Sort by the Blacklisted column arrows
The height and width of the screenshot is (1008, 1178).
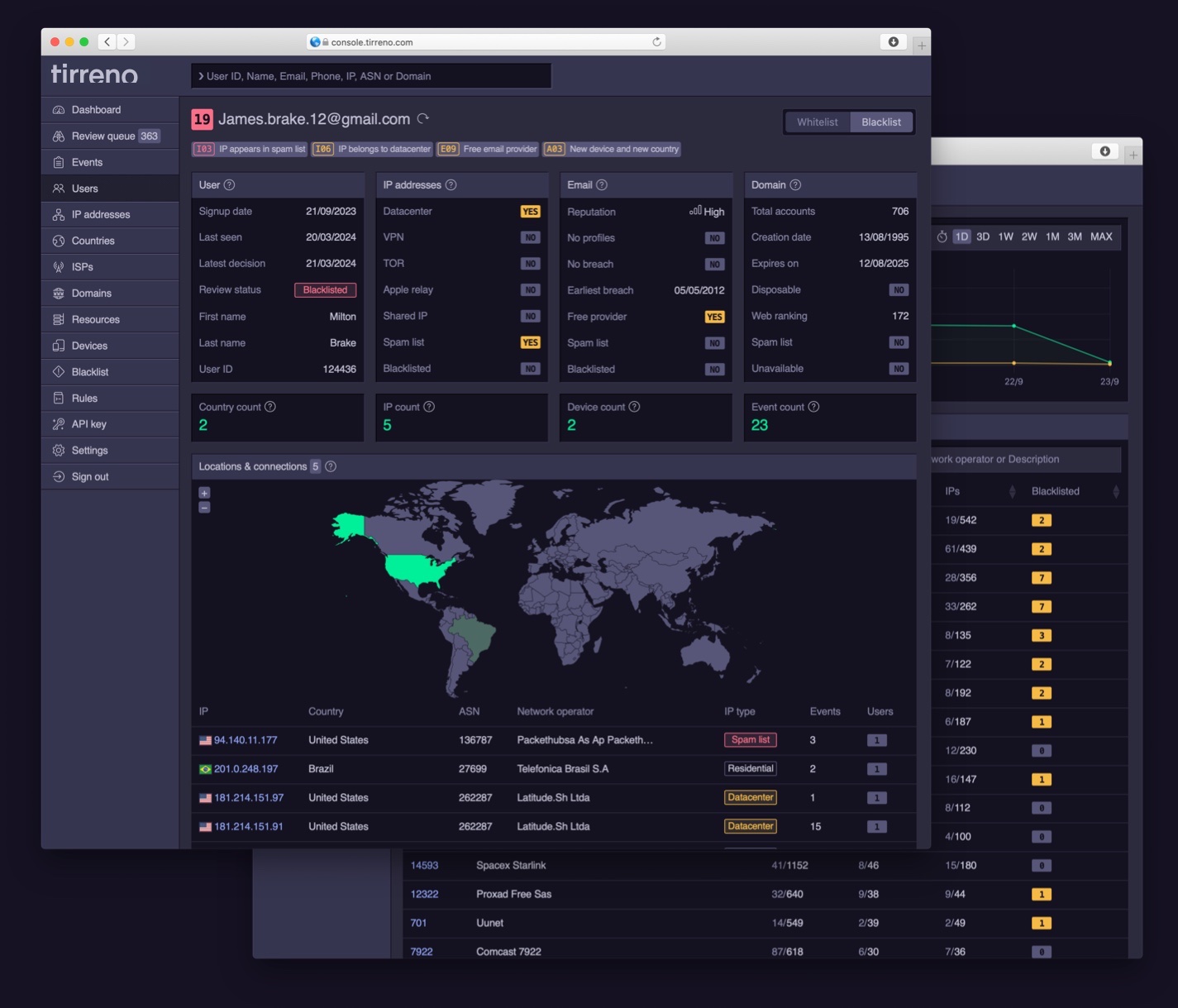[x=1115, y=492]
